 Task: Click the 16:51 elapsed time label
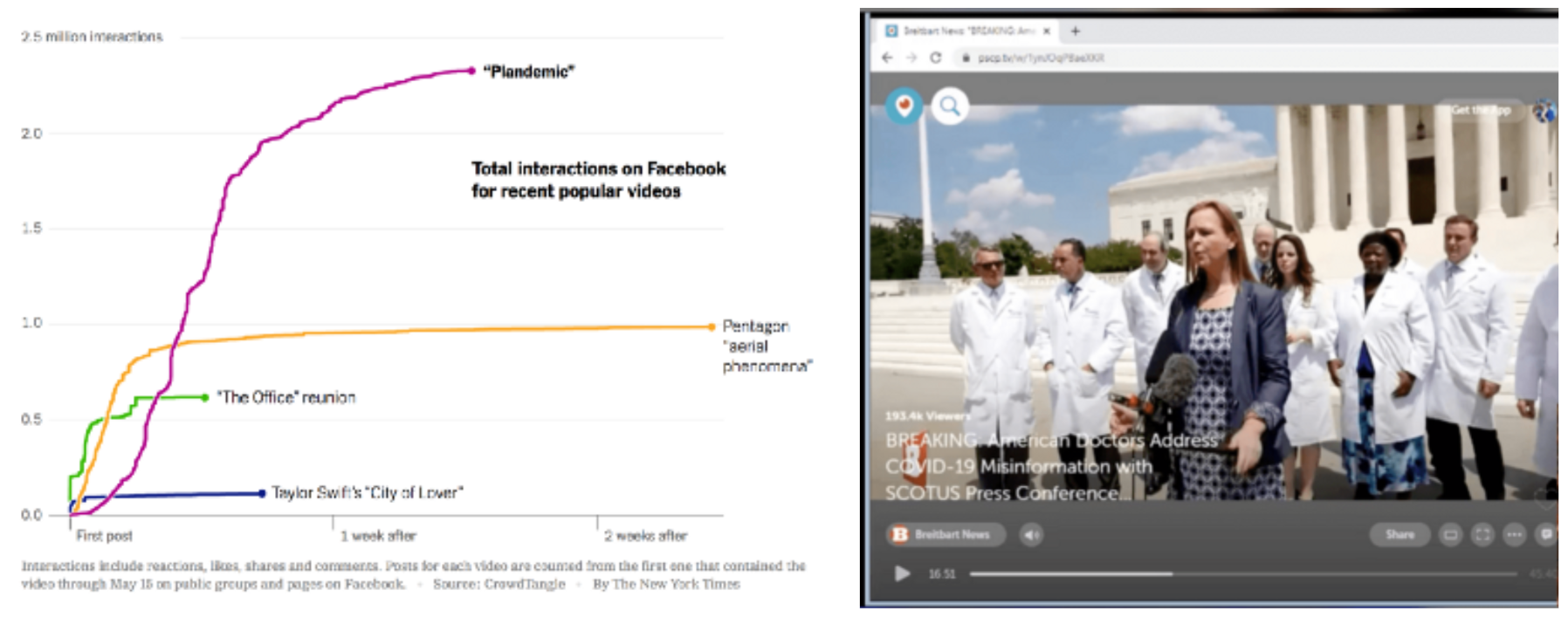point(941,573)
